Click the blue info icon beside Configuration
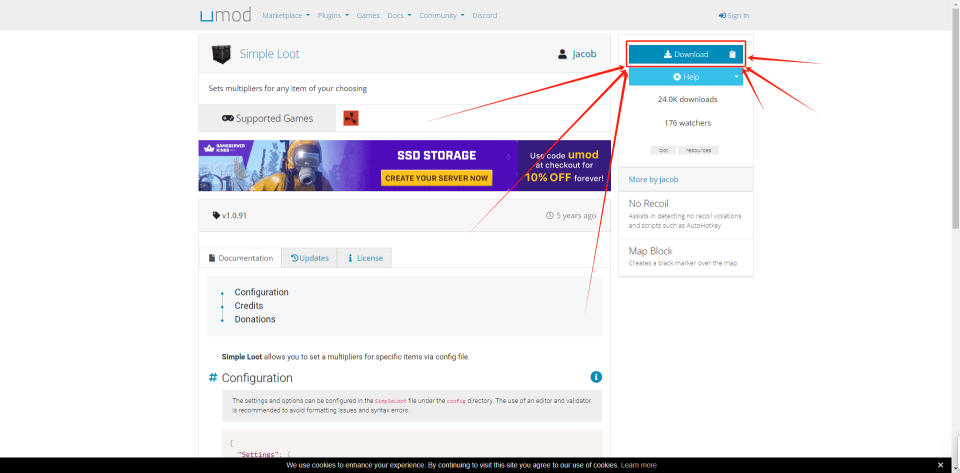The width and height of the screenshot is (960, 473). tap(596, 377)
